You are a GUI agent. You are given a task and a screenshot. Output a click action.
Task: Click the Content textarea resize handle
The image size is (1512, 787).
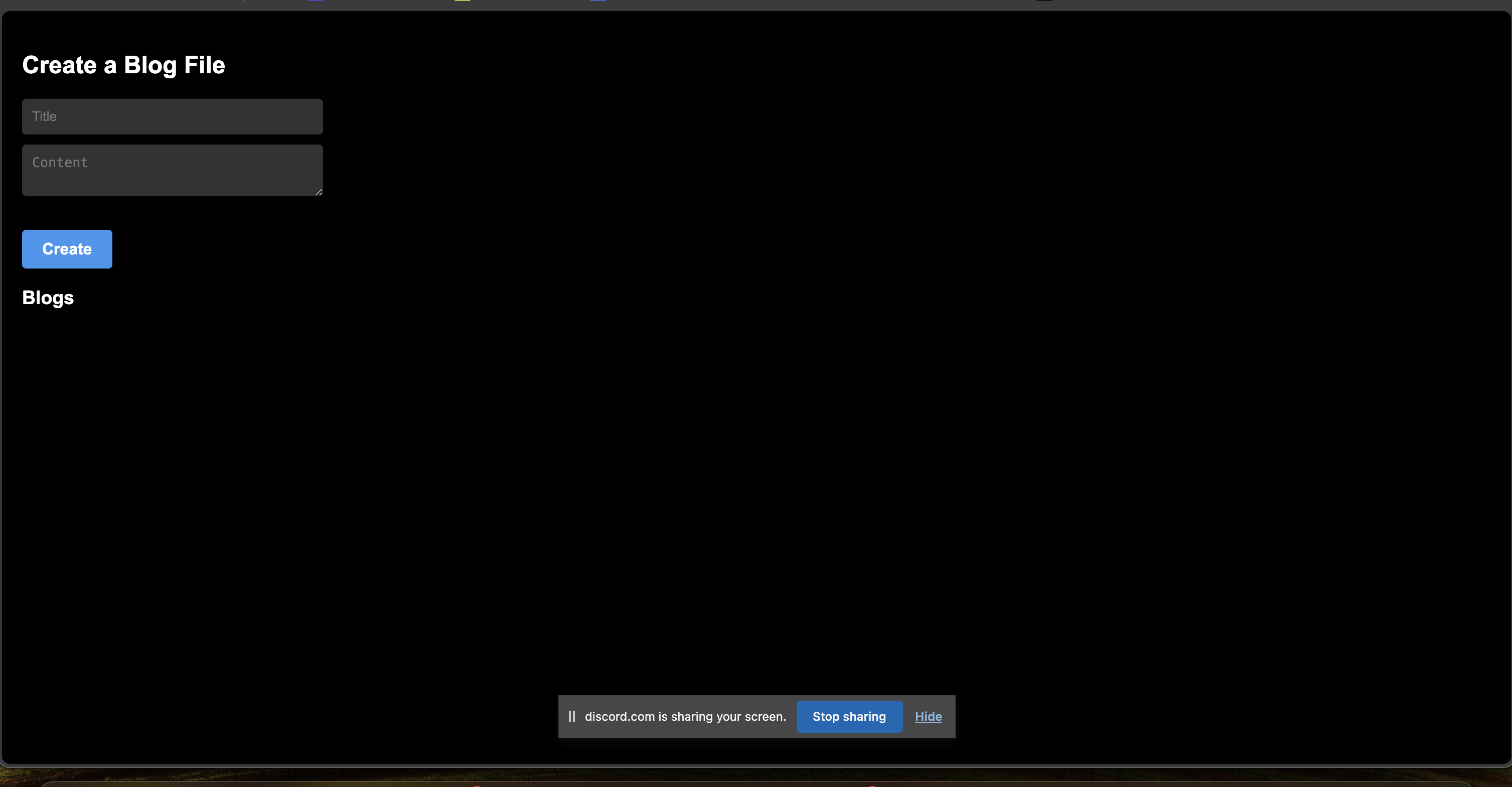pos(319,191)
